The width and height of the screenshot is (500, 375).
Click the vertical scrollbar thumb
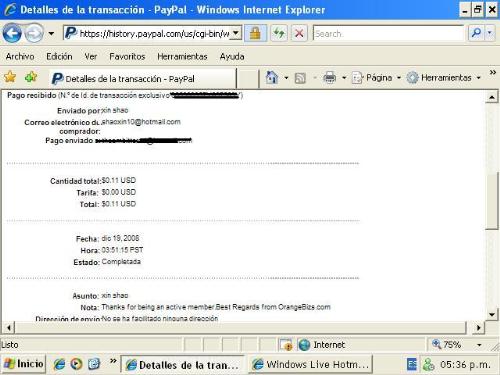[x=492, y=201]
